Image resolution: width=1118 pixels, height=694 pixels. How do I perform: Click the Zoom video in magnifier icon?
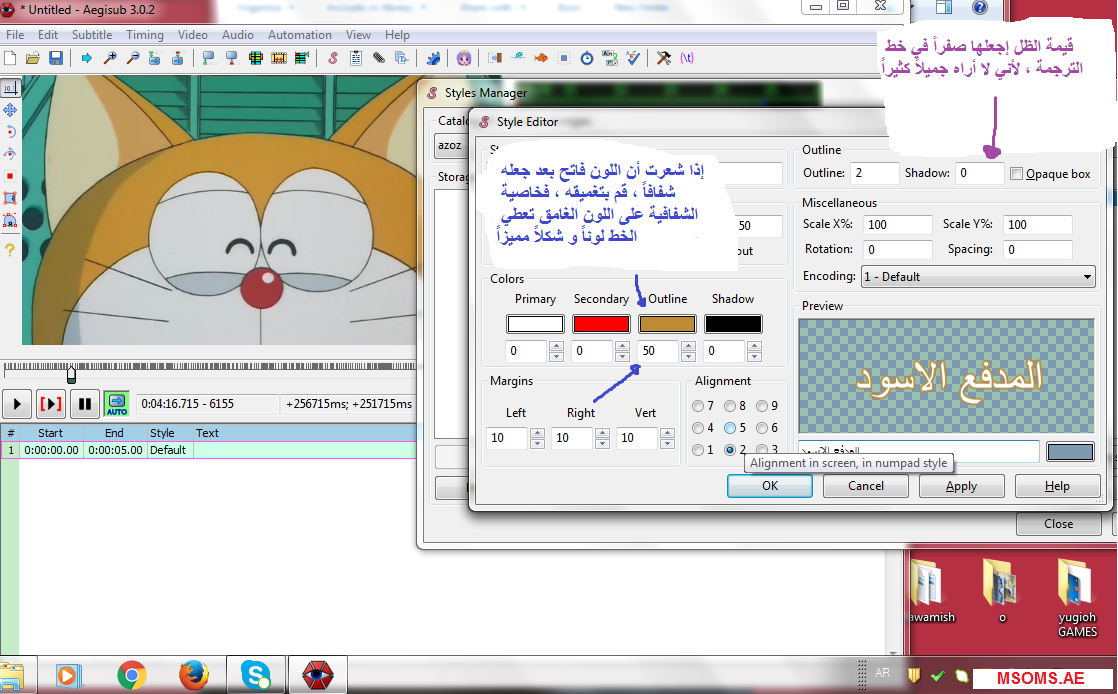tap(110, 58)
